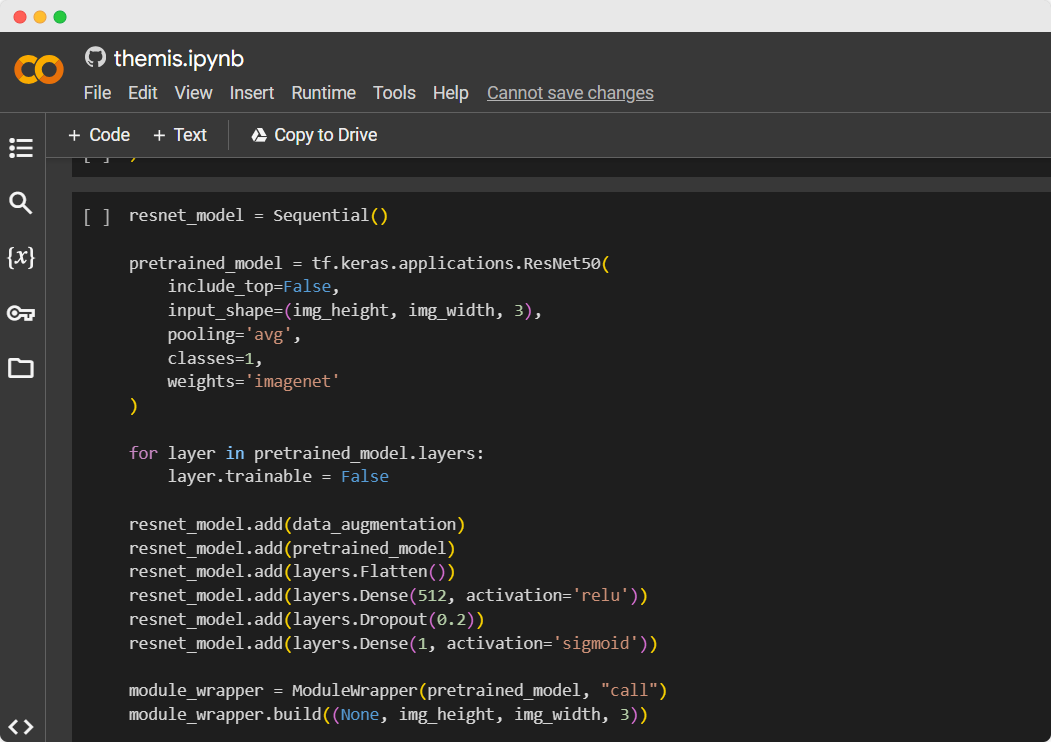Click the GitHub icon beside notebook title
This screenshot has height=742, width=1051.
tap(95, 57)
